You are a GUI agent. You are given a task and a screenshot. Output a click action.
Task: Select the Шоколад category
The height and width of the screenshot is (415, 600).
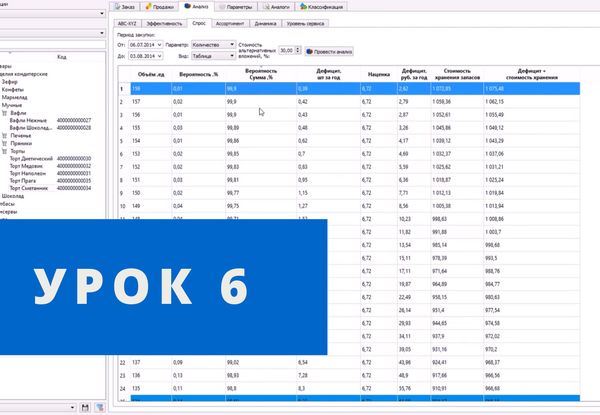click(x=13, y=196)
